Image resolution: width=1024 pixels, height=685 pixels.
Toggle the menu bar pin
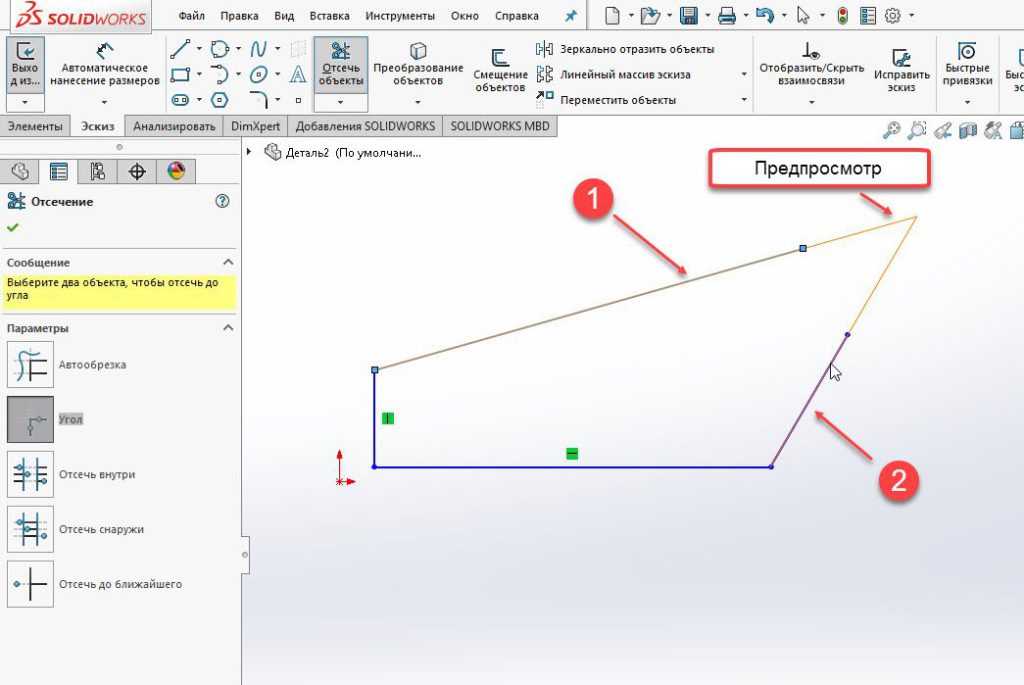(571, 16)
